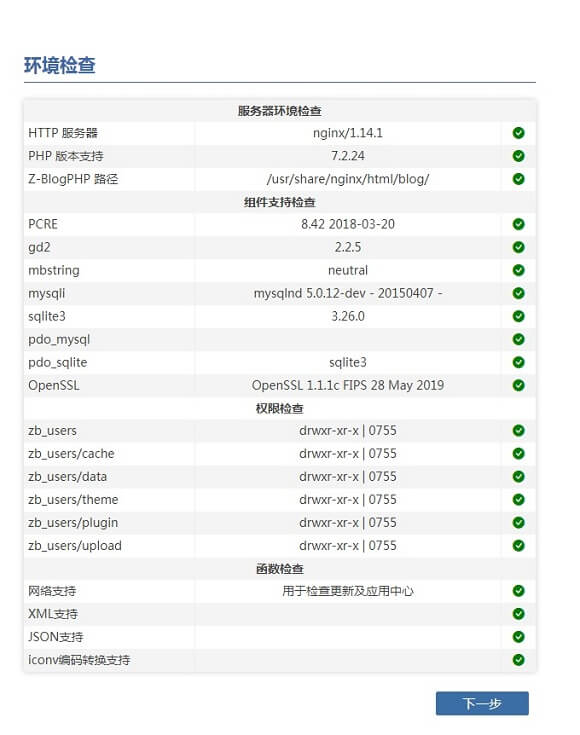Select PCRE version 8.42 2018-03-20
Image resolution: width=580 pixels, height=735 pixels.
tap(347, 225)
